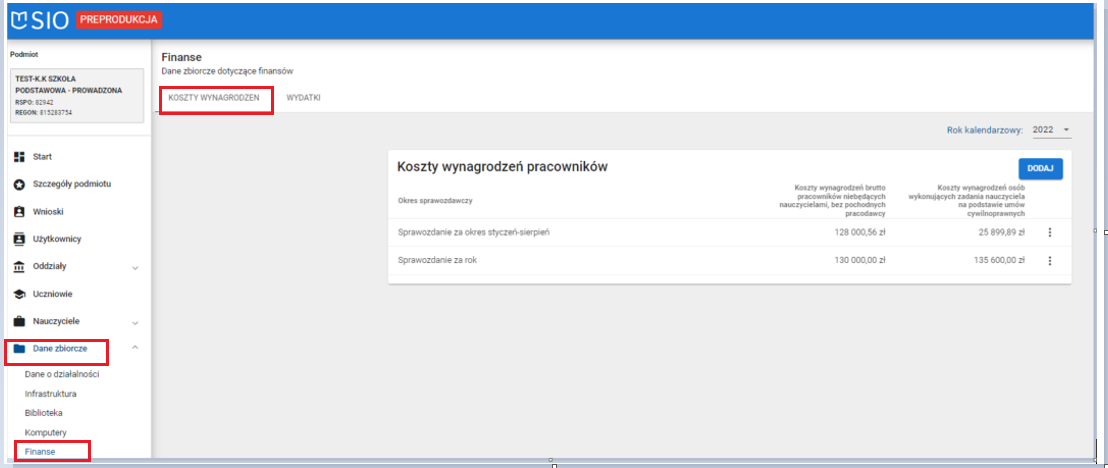Open Start via its dashboard icon

[x=19, y=157]
